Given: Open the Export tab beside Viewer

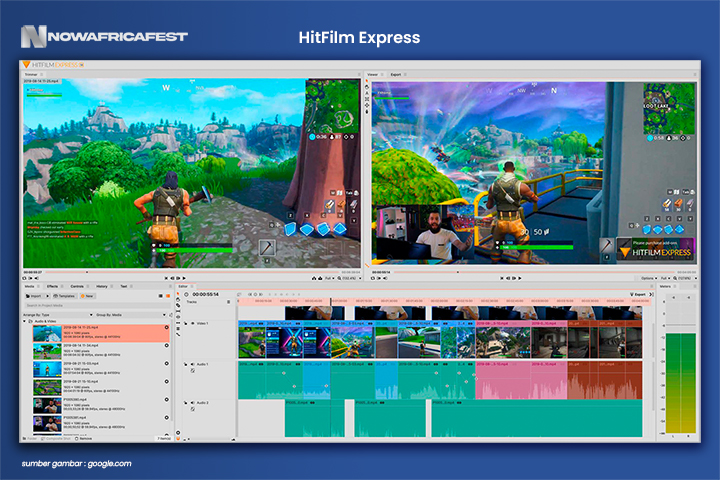Looking at the screenshot, I should point(396,74).
